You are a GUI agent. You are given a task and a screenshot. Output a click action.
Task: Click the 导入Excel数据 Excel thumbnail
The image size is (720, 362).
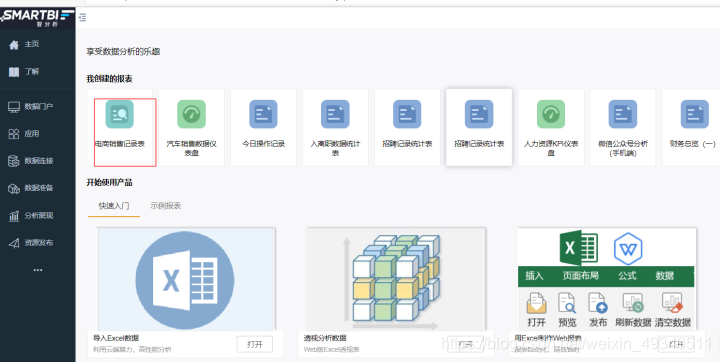(x=186, y=279)
